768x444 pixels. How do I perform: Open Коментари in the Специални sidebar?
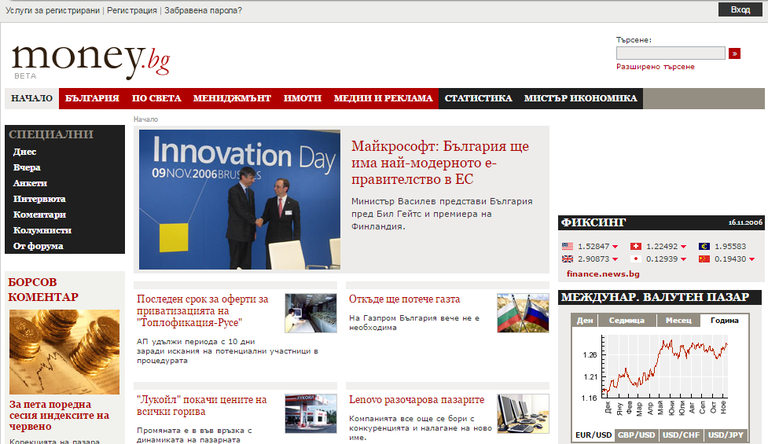tap(39, 214)
